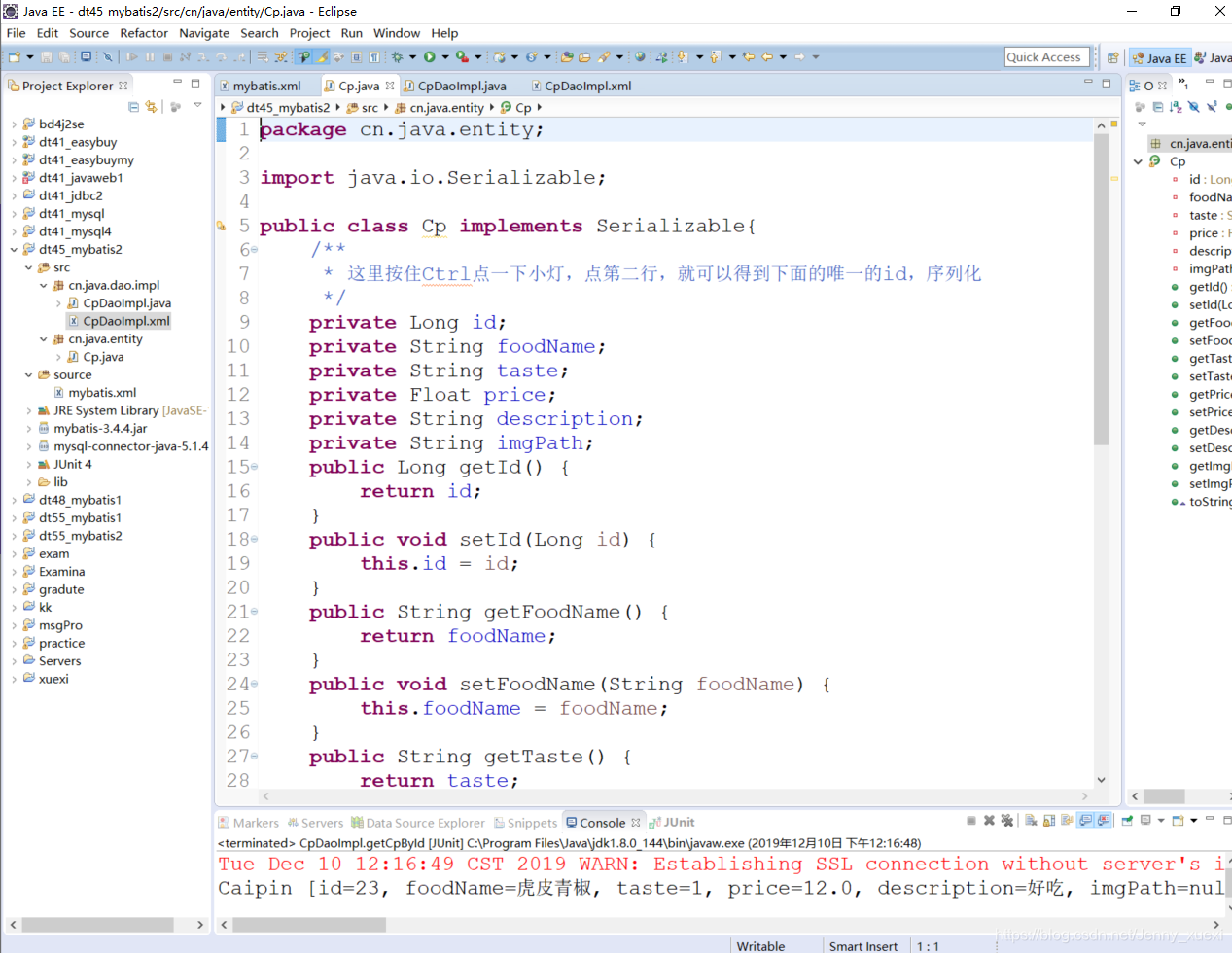Viewport: 1232px width, 953px height.
Task: Click Quick Access search field
Action: click(x=1046, y=57)
